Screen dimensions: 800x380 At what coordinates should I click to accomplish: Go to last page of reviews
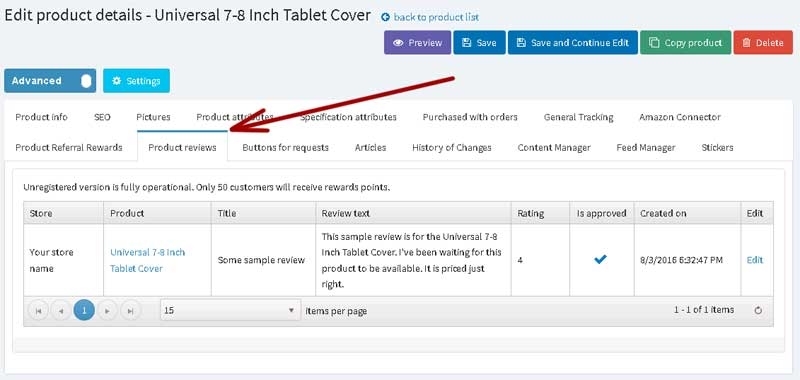[x=130, y=310]
